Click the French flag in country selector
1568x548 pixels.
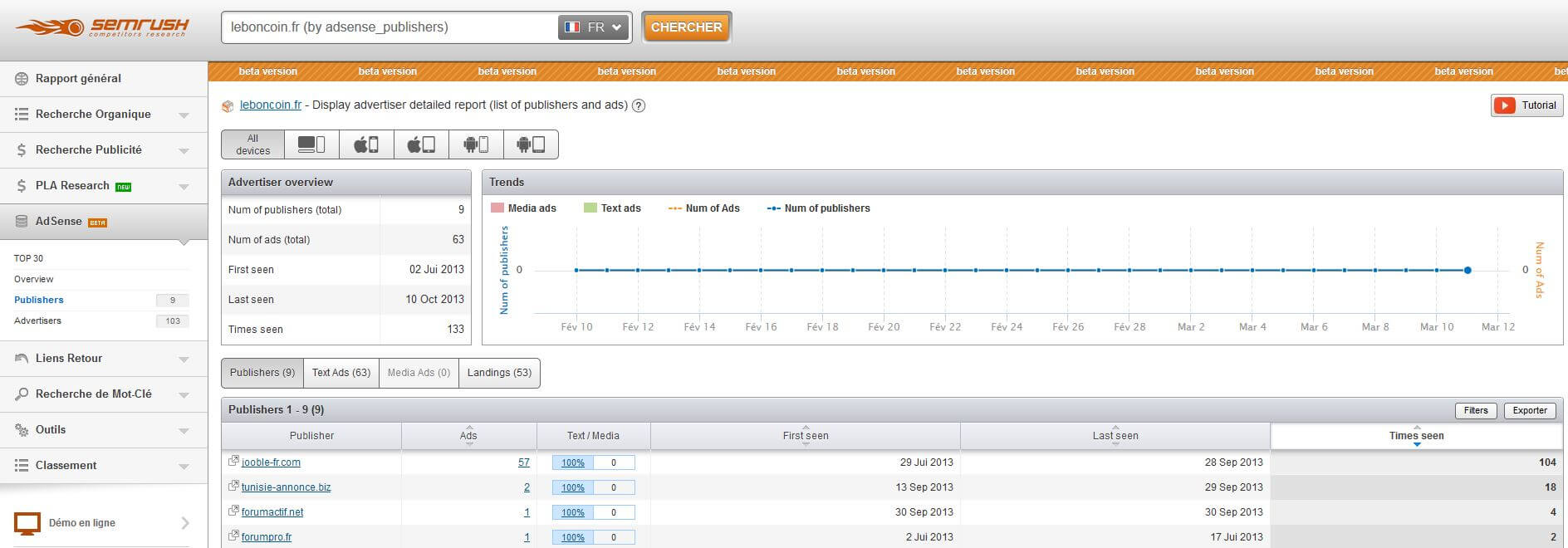click(572, 27)
